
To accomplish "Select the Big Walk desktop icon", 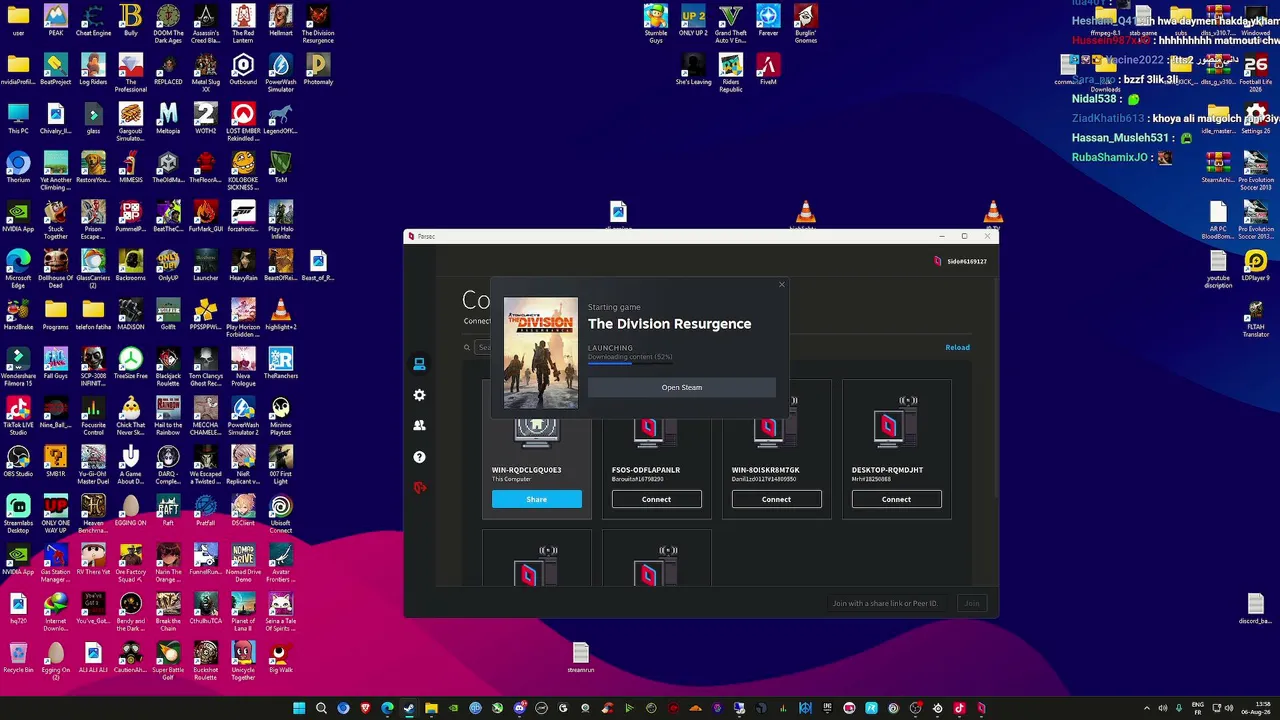I will [281, 659].
